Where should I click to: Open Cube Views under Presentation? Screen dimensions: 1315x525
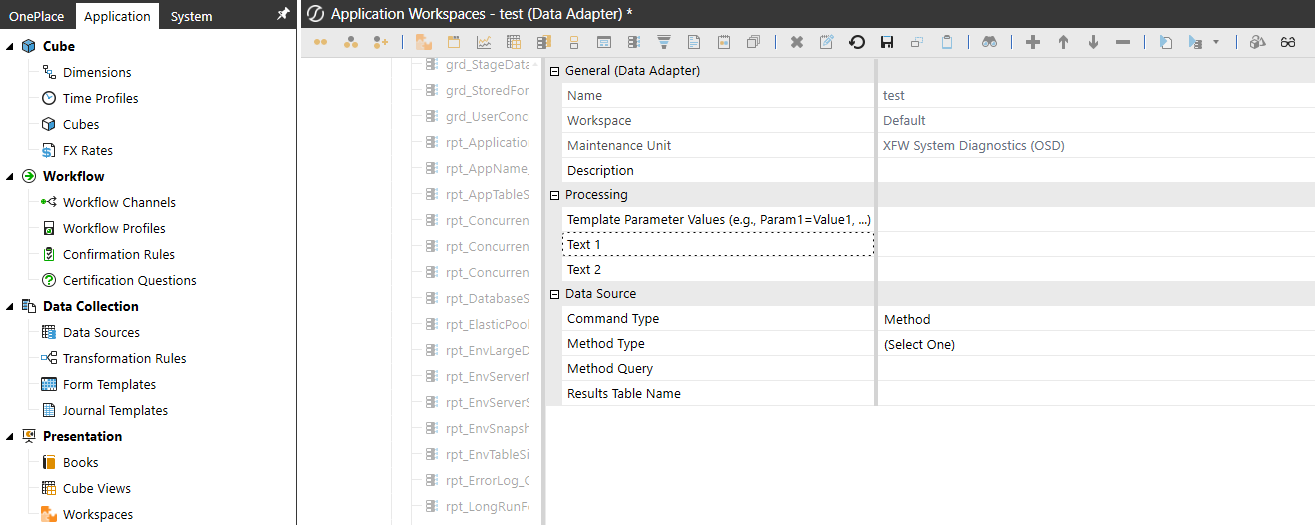[x=96, y=488]
